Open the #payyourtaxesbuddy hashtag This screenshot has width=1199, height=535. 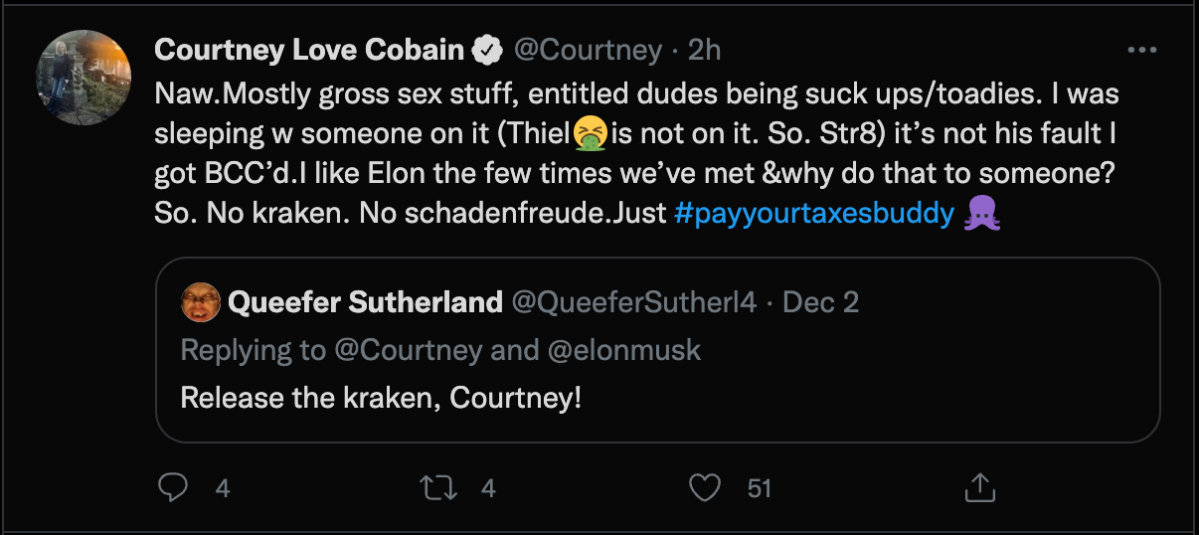[814, 215]
